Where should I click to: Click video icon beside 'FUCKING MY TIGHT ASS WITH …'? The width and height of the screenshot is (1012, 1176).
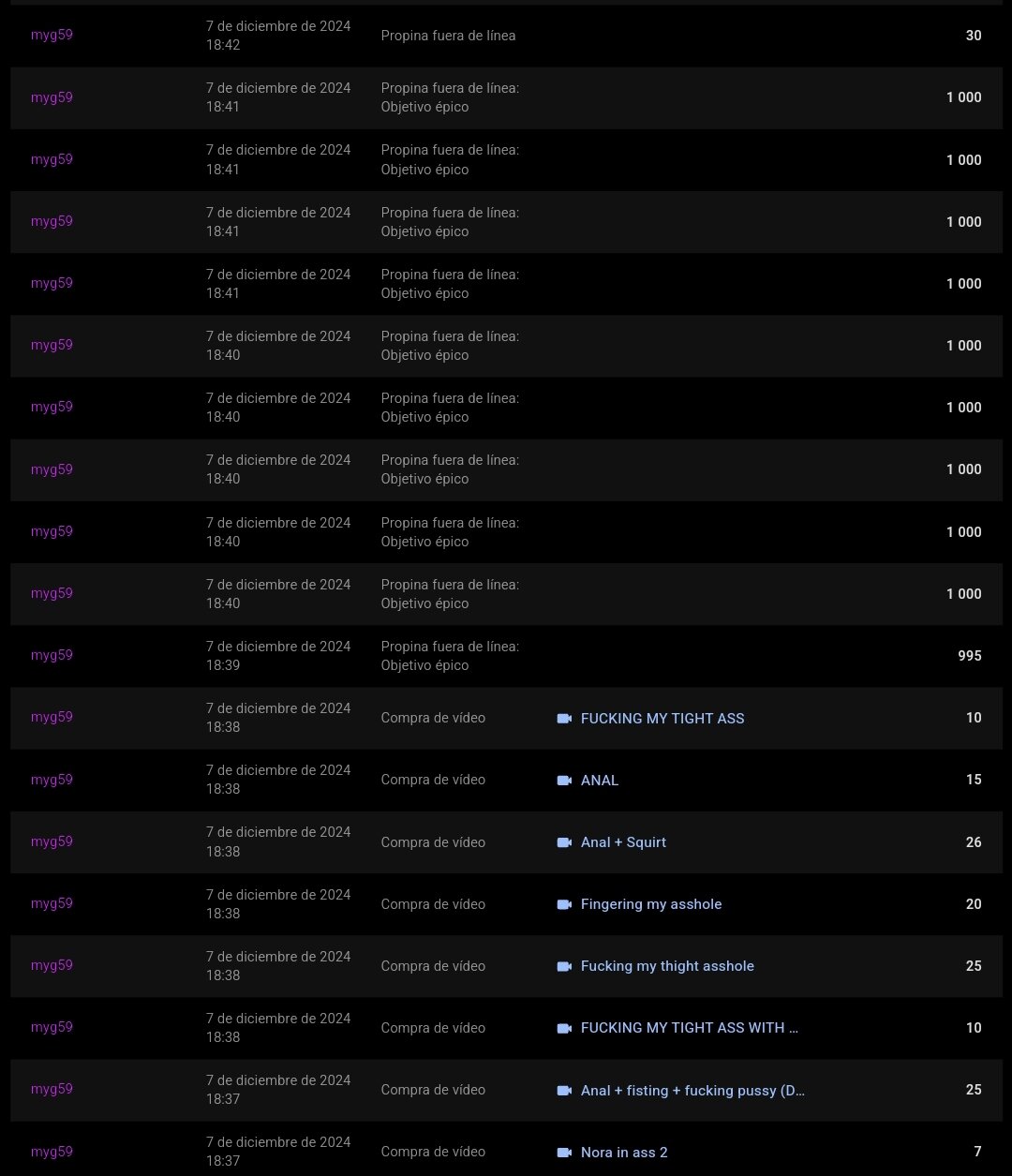tap(564, 1028)
